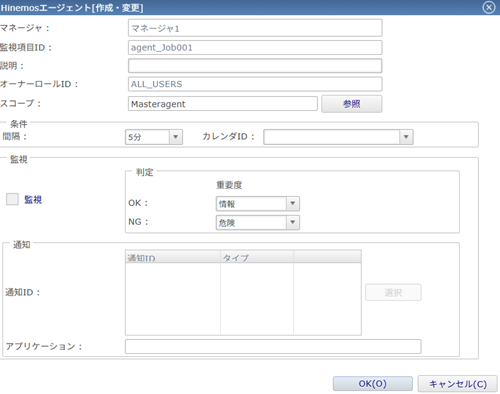Click the 監視項目ID input field
500x394 pixels.
(255, 47)
